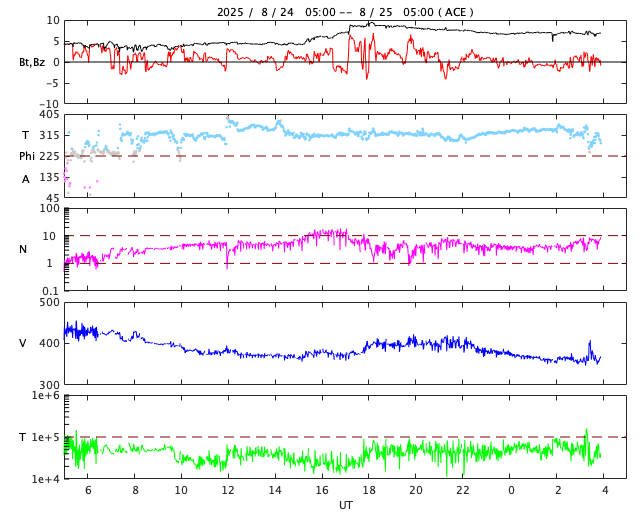Click the 'N' density axis label
Screen dimensions: 640x512
pyautogui.click(x=23, y=249)
